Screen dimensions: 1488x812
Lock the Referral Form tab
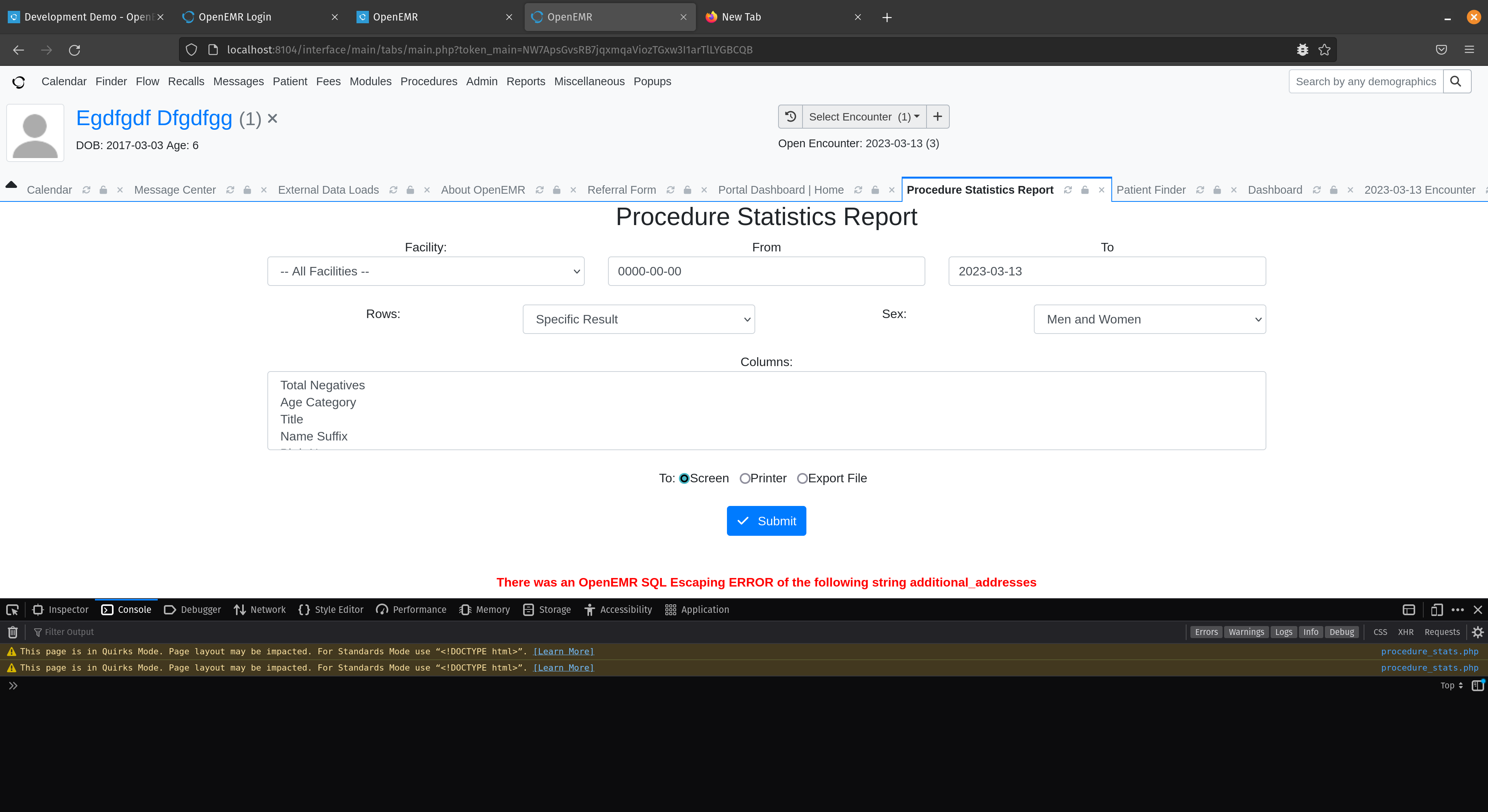687,190
